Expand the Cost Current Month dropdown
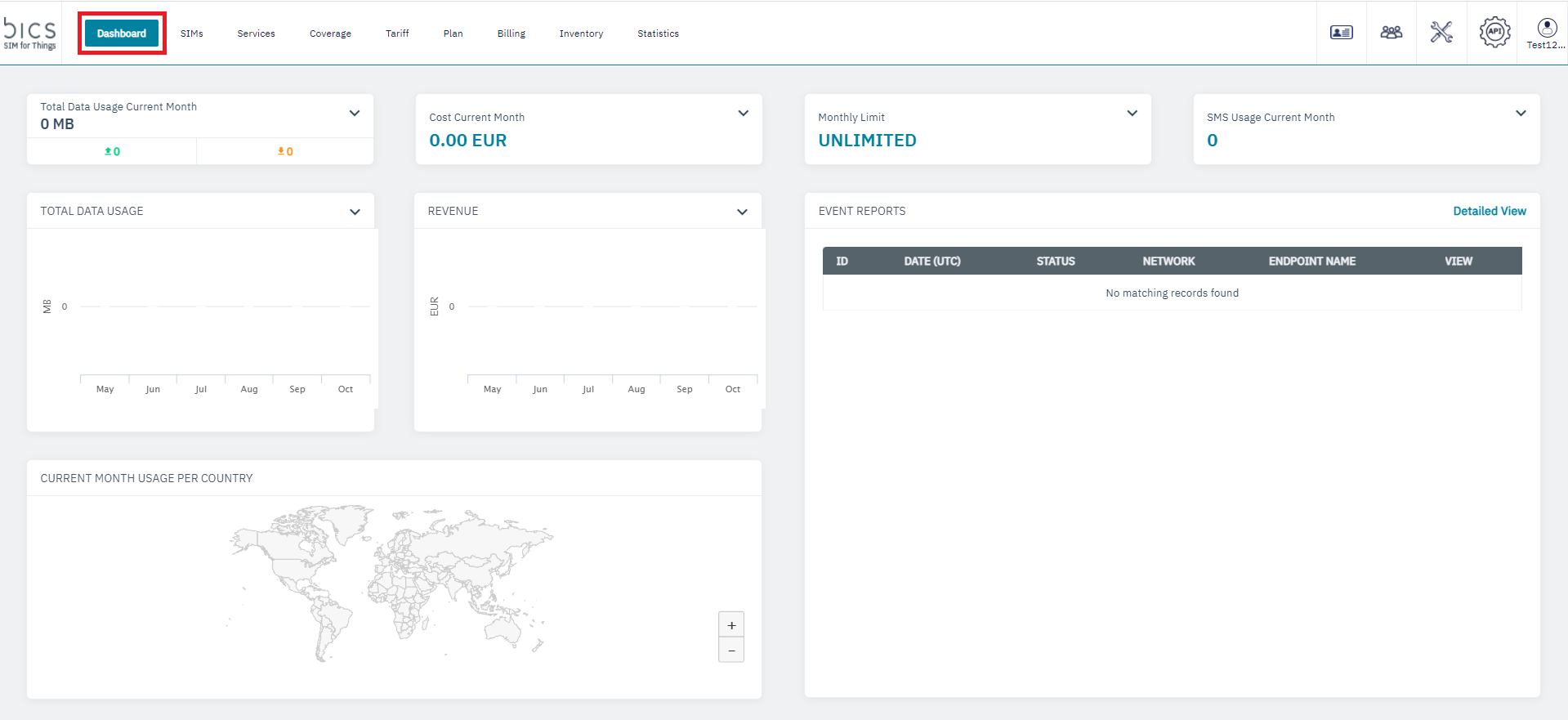Image resolution: width=1568 pixels, height=720 pixels. (x=744, y=114)
